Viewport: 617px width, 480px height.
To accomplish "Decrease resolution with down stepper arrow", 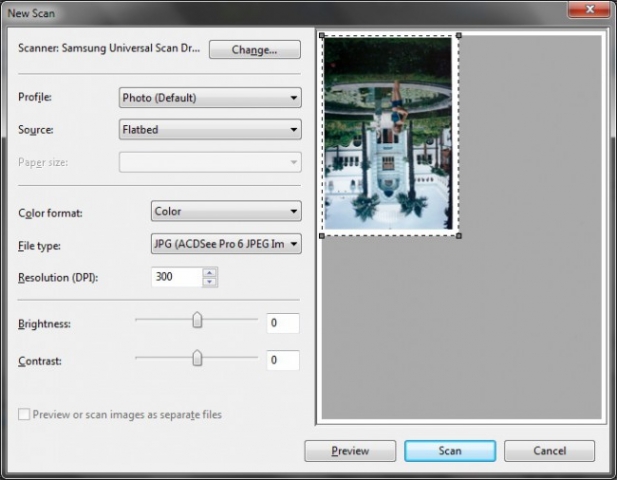I will tap(210, 282).
